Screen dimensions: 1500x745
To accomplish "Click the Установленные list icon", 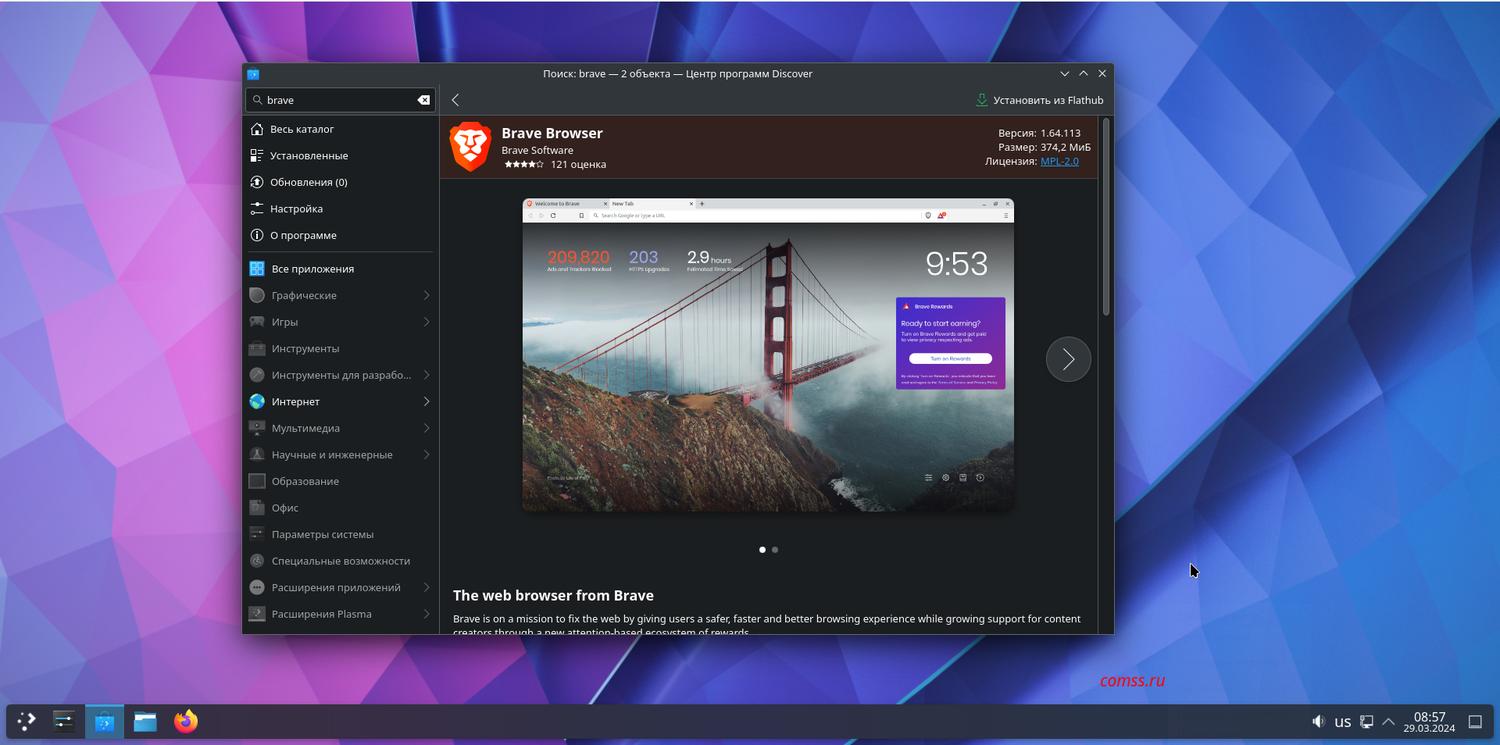I will 257,156.
